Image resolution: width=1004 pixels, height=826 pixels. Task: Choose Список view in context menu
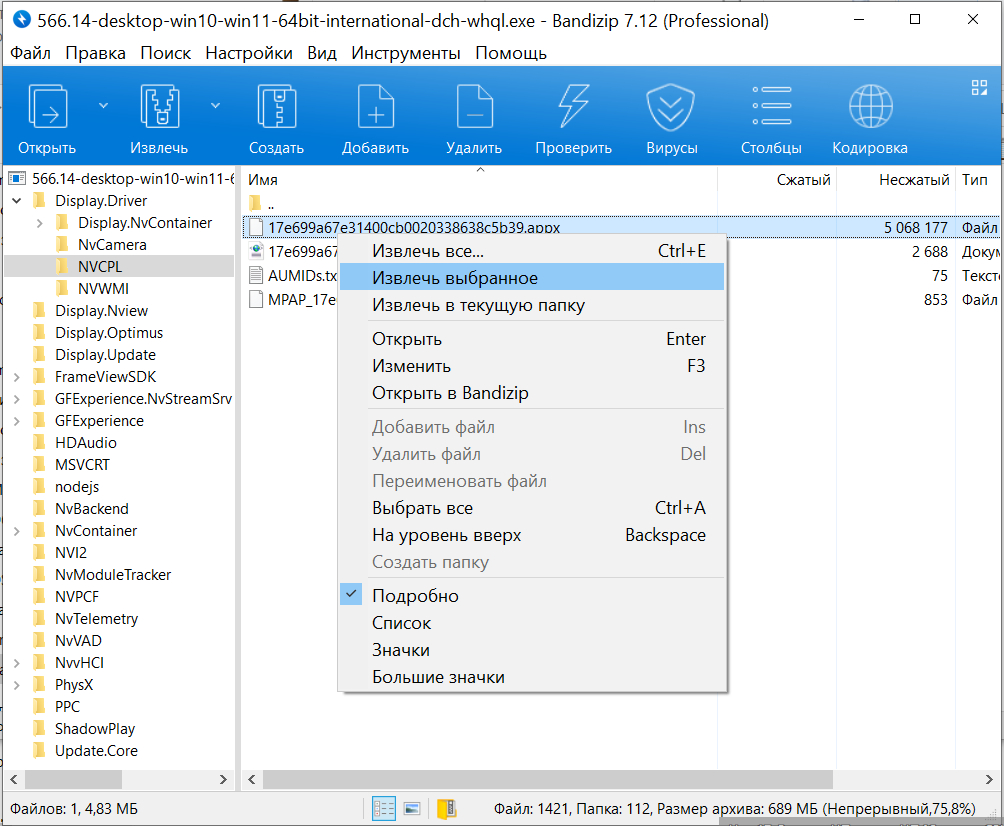(x=531, y=623)
